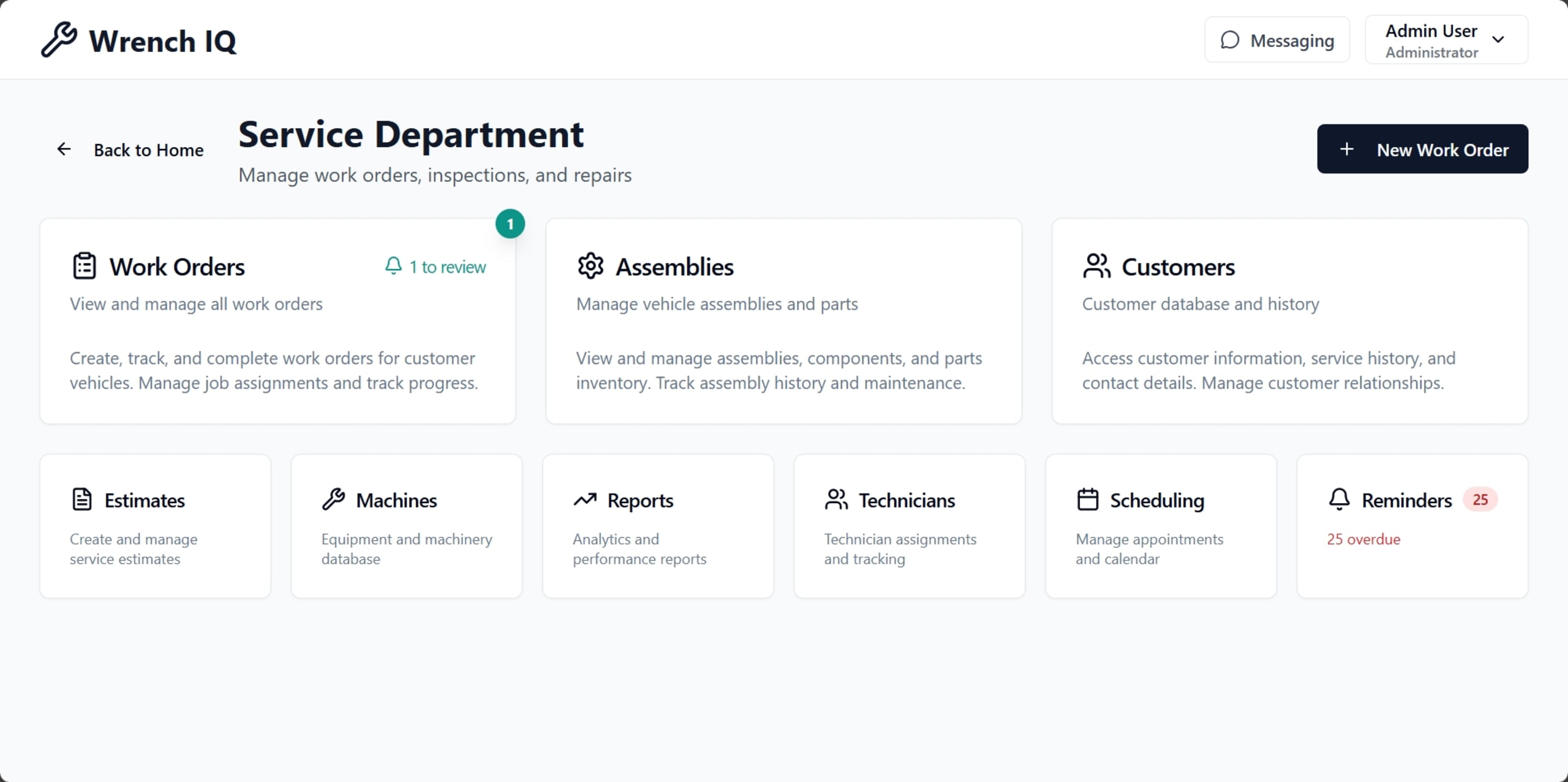Screen dimensions: 1568x782
Task: Click the bell icon beside '1 to review'
Action: pos(393,266)
